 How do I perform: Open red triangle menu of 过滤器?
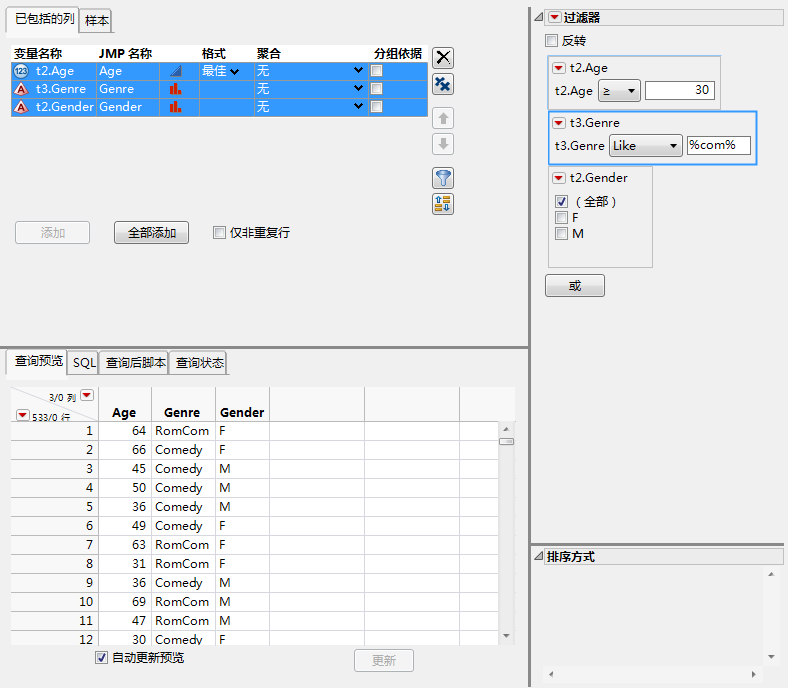[x=554, y=18]
